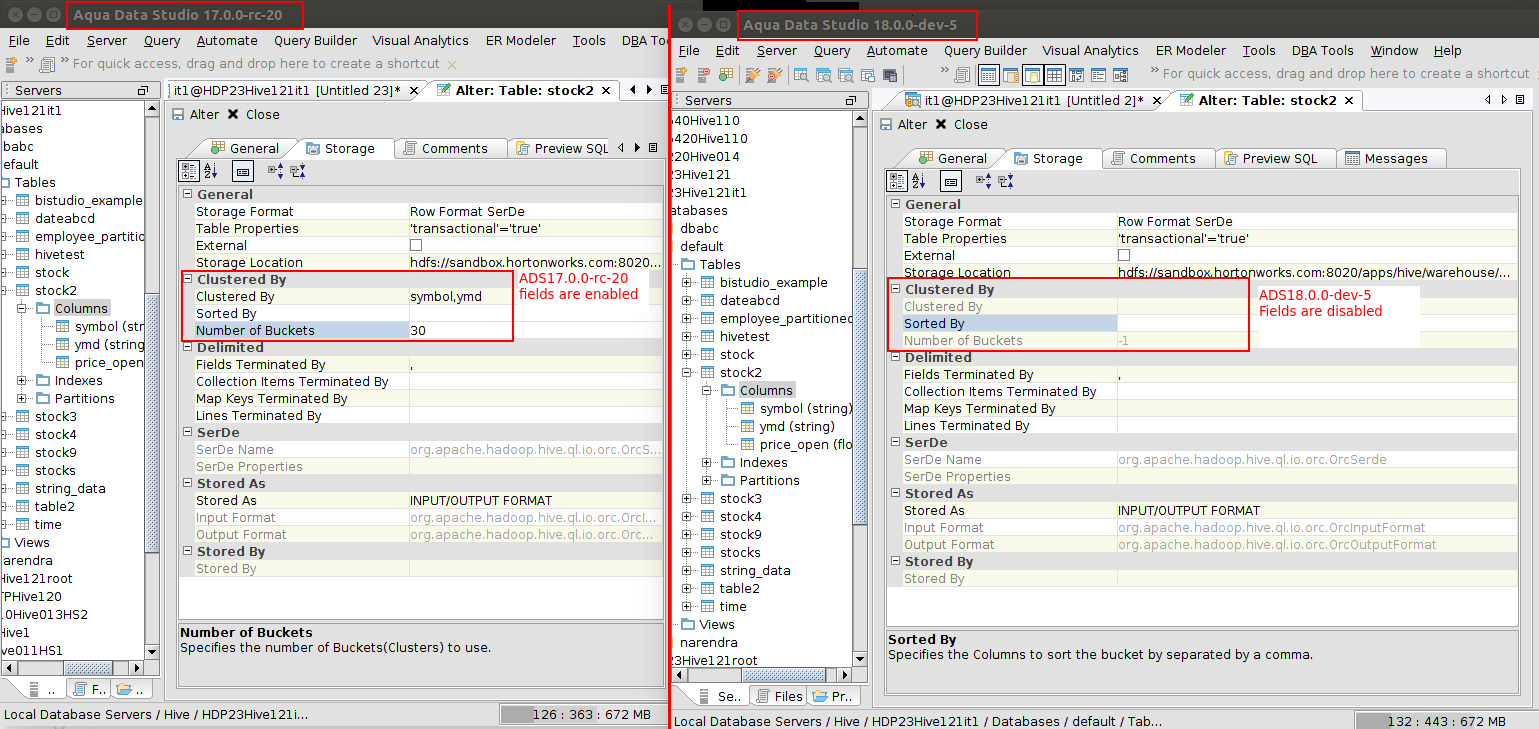
Task: Switch to General tab in ADS 18 window
Action: [952, 158]
